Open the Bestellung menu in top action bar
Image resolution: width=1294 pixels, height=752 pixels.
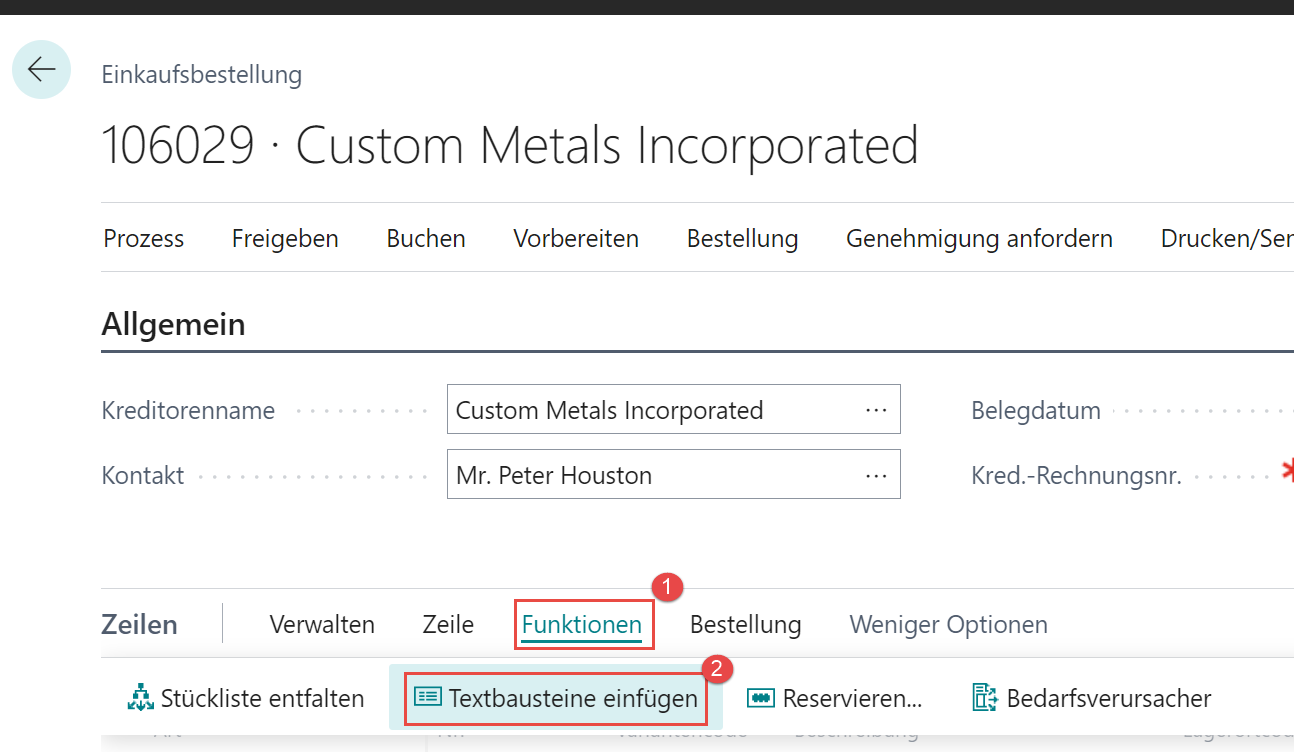(742, 239)
